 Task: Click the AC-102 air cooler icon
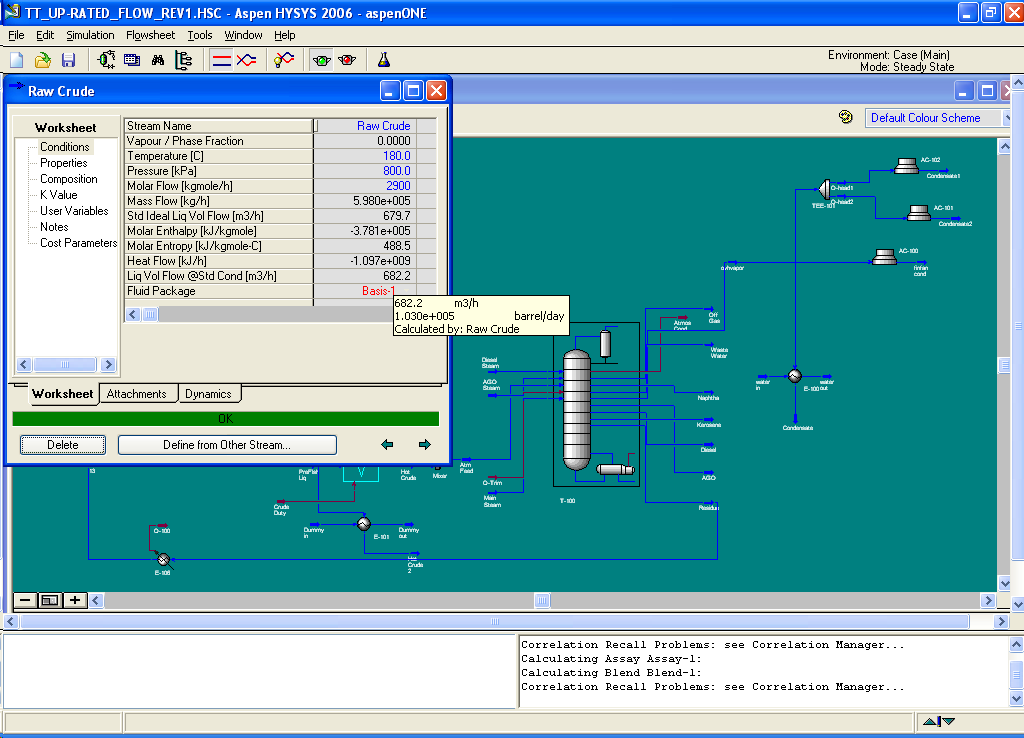[x=906, y=167]
